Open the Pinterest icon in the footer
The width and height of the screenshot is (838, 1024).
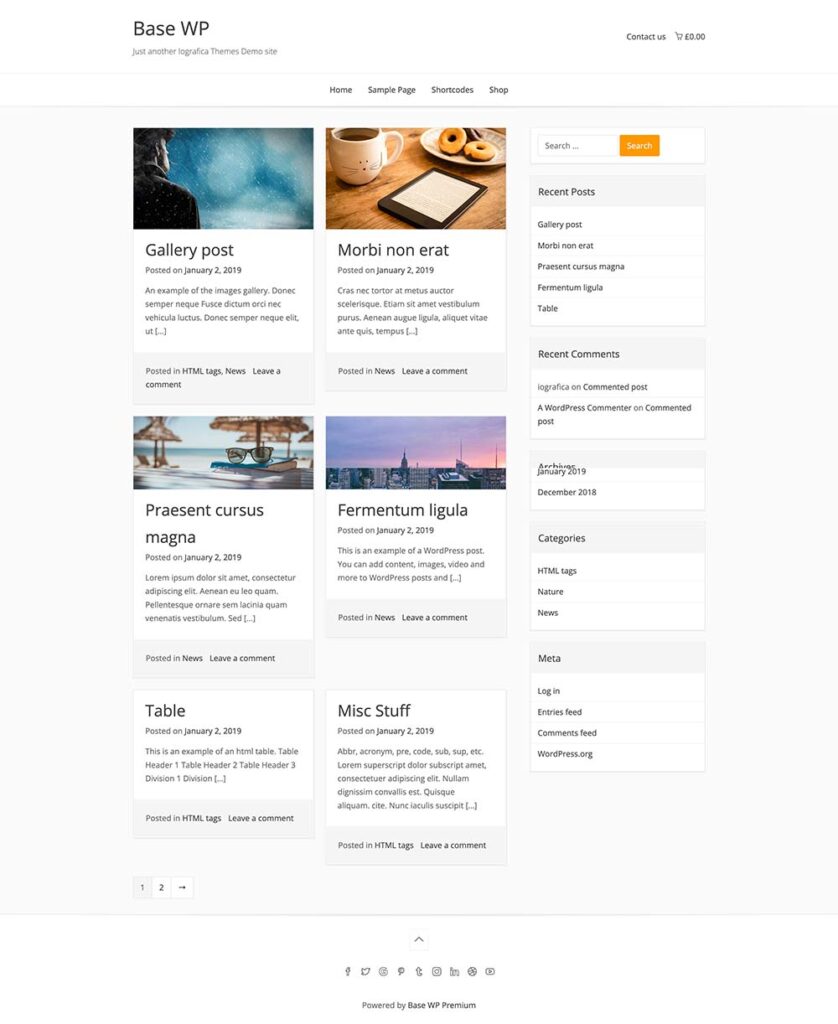tap(401, 971)
